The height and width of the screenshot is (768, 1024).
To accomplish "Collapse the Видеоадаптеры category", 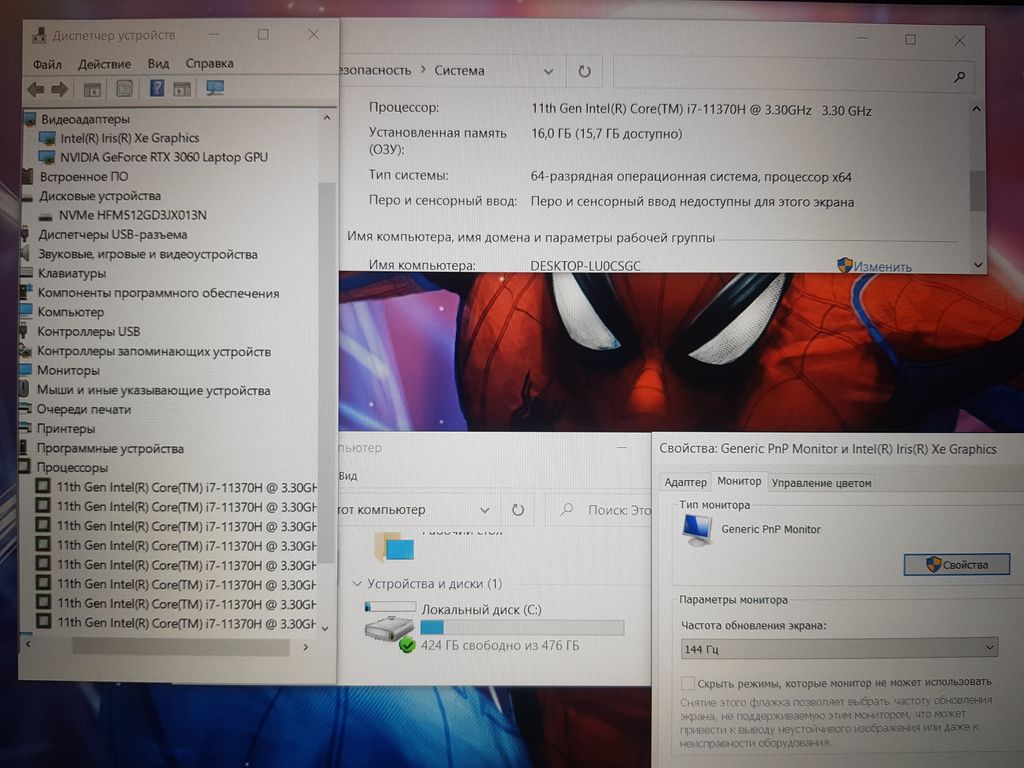I will (85, 119).
